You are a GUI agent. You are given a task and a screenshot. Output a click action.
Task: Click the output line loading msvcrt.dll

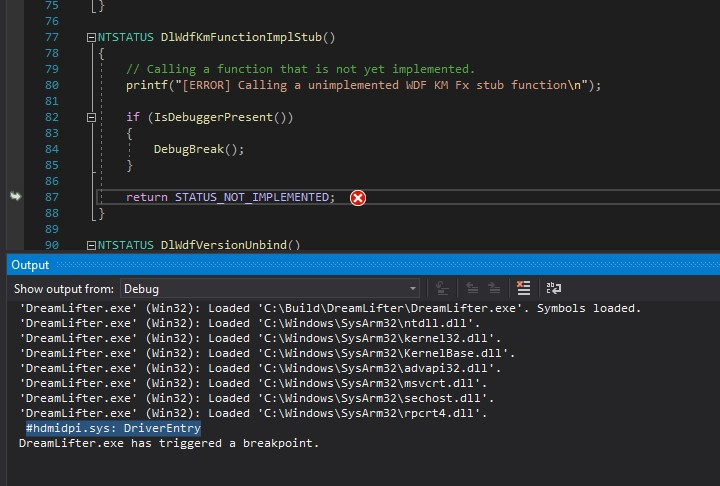pyautogui.click(x=253, y=383)
